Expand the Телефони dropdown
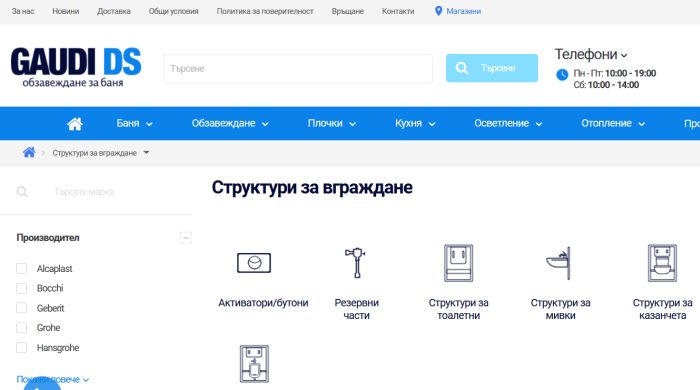 pos(591,54)
